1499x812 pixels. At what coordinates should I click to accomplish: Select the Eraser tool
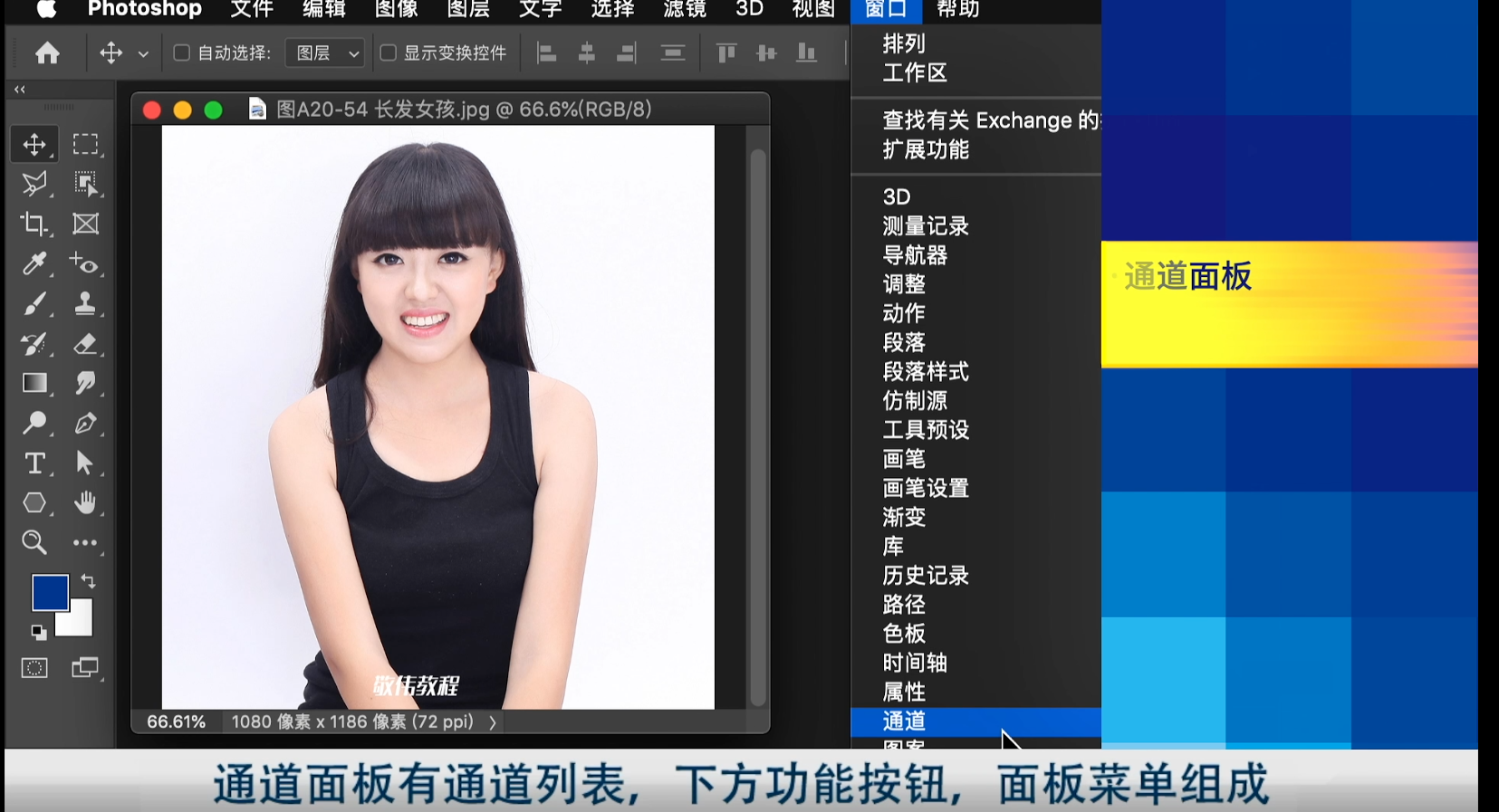[x=85, y=343]
